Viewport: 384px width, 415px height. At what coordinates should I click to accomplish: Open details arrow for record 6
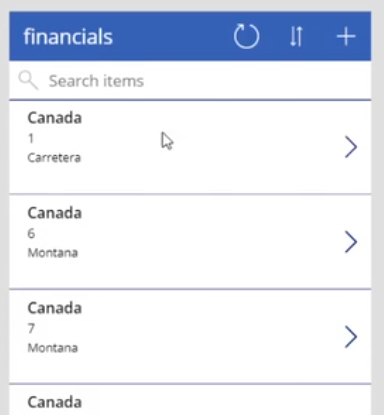click(x=351, y=242)
